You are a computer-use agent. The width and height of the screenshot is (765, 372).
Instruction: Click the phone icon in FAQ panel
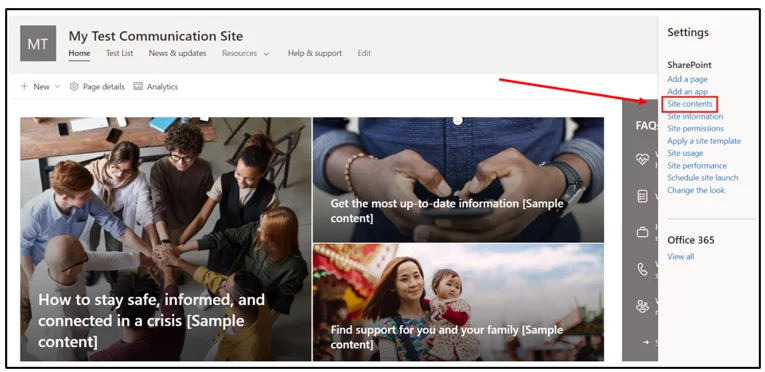(x=643, y=269)
